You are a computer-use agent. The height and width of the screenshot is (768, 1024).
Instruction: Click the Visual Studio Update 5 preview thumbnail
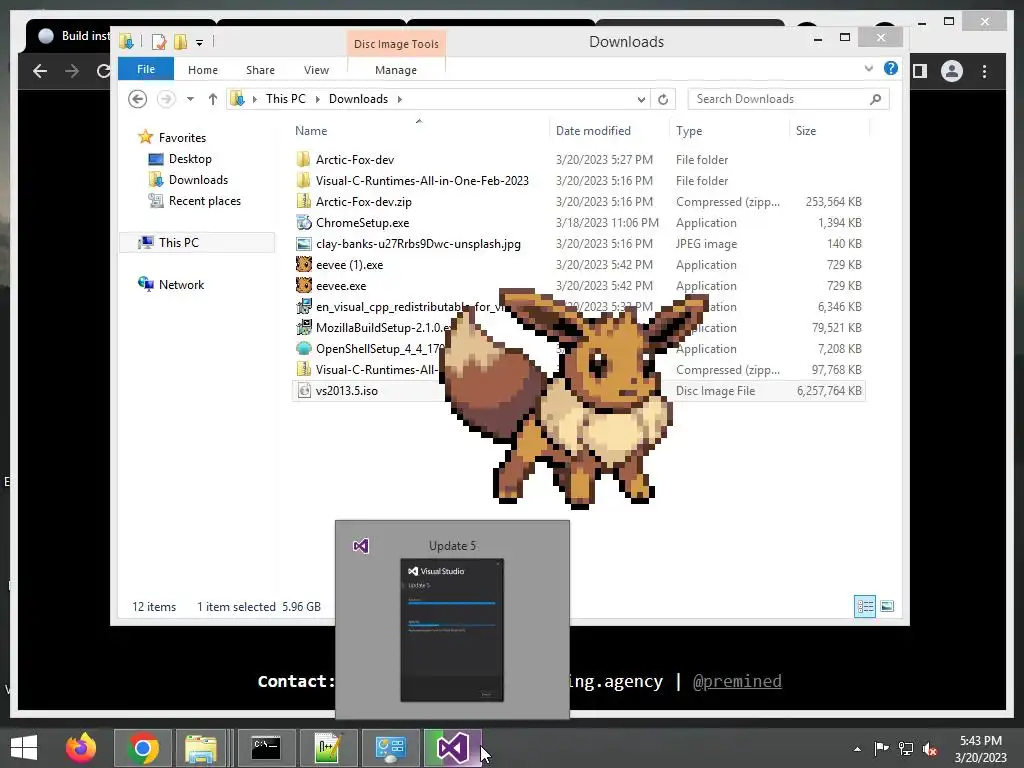point(452,630)
